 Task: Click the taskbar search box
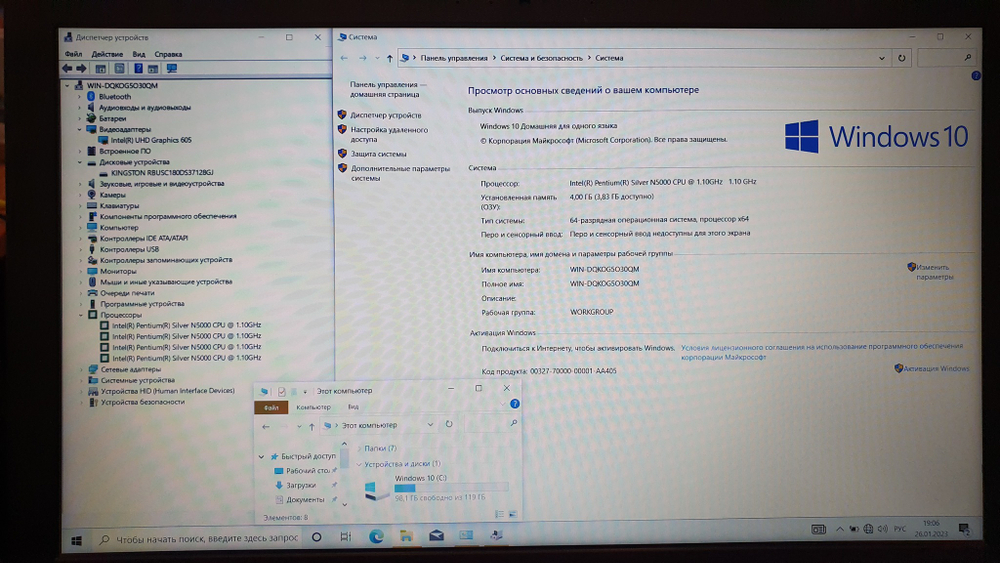tap(199, 539)
